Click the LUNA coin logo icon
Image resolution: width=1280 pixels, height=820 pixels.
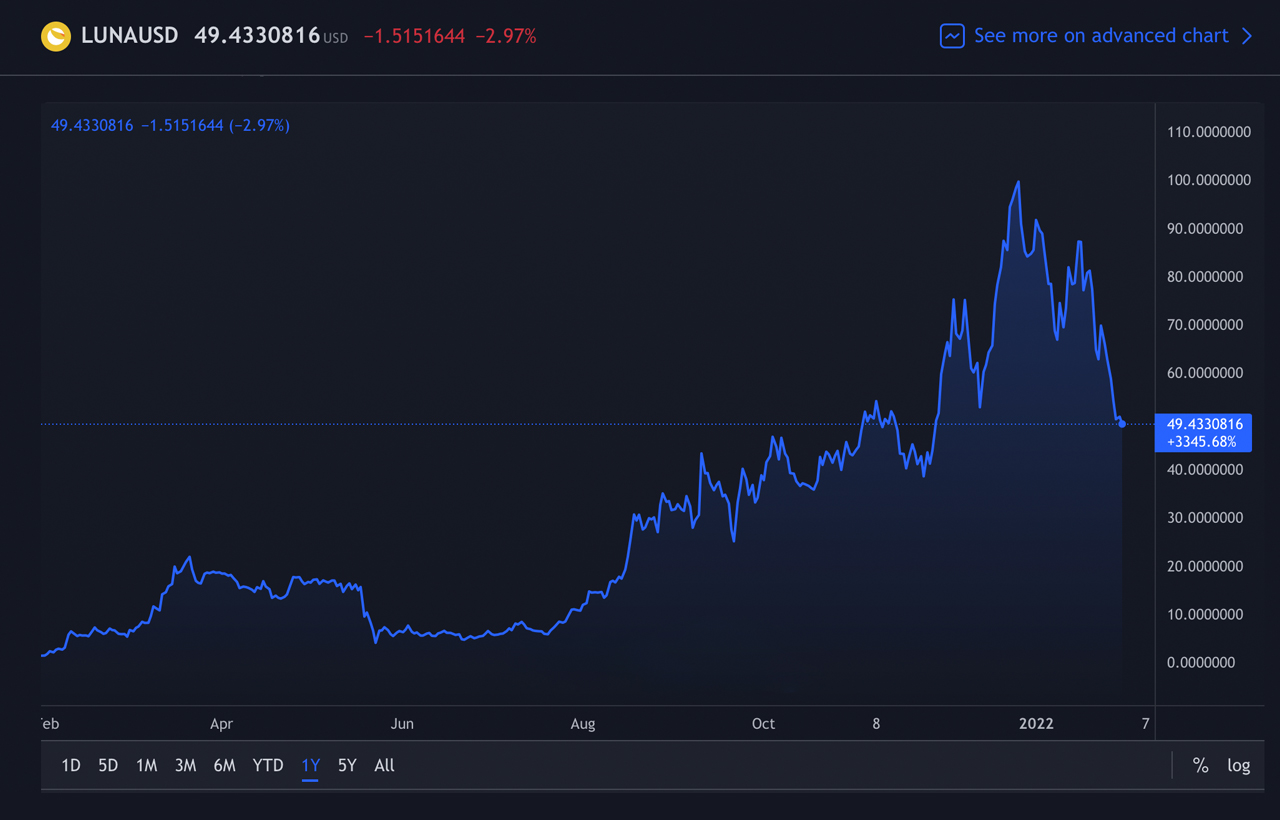[57, 36]
